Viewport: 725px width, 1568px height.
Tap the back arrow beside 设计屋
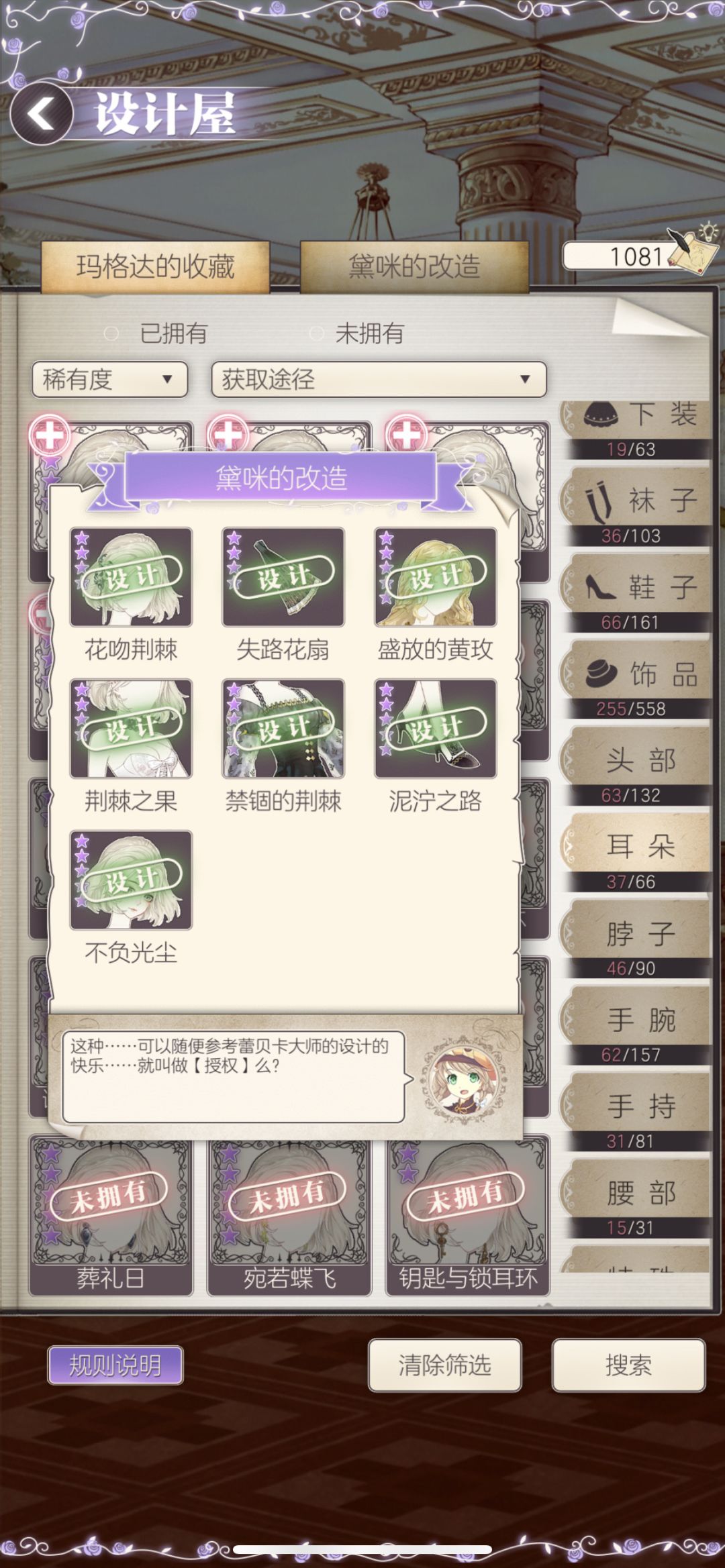(x=42, y=113)
